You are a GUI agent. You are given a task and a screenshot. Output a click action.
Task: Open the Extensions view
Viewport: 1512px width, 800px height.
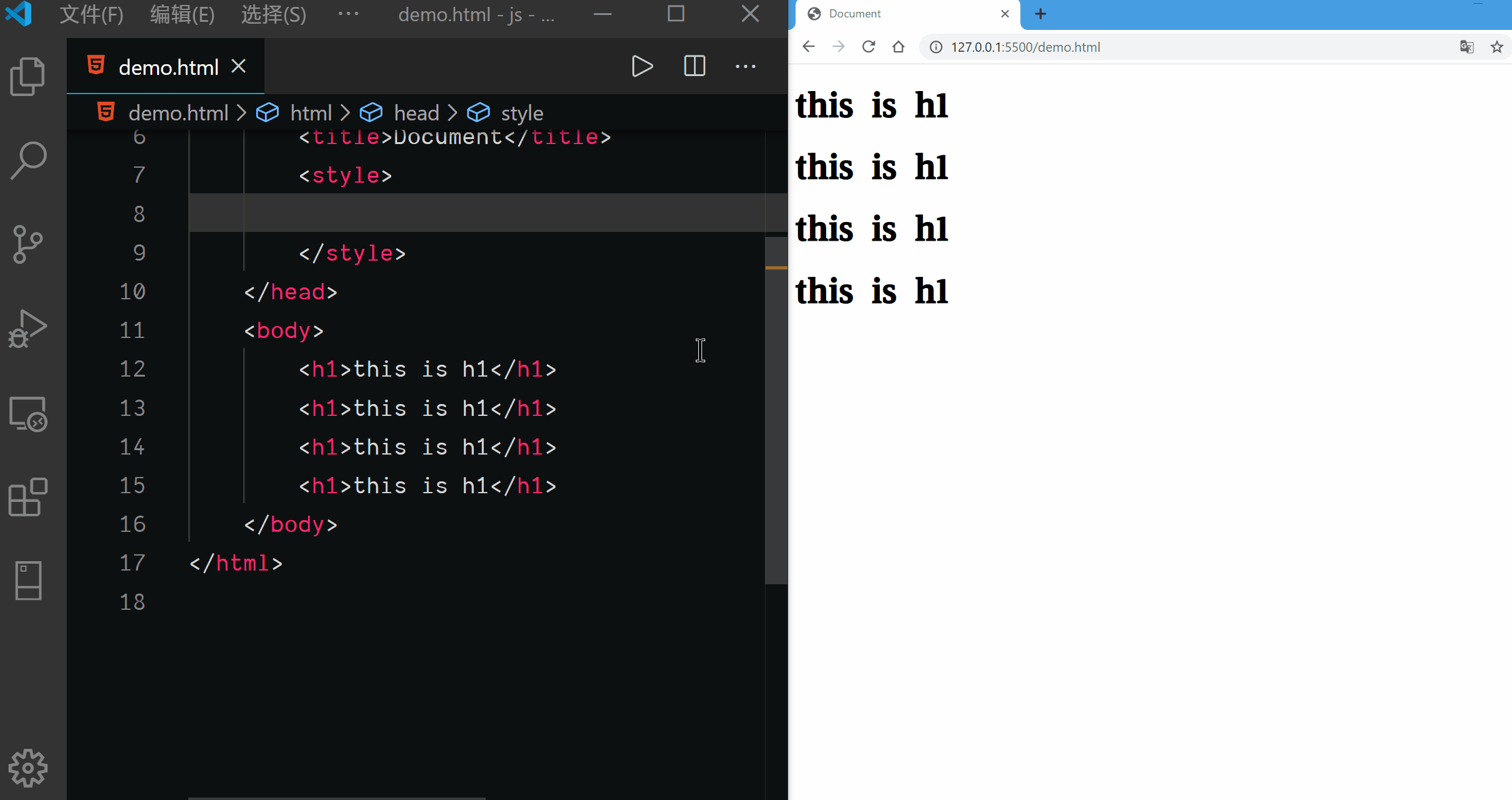pos(27,497)
